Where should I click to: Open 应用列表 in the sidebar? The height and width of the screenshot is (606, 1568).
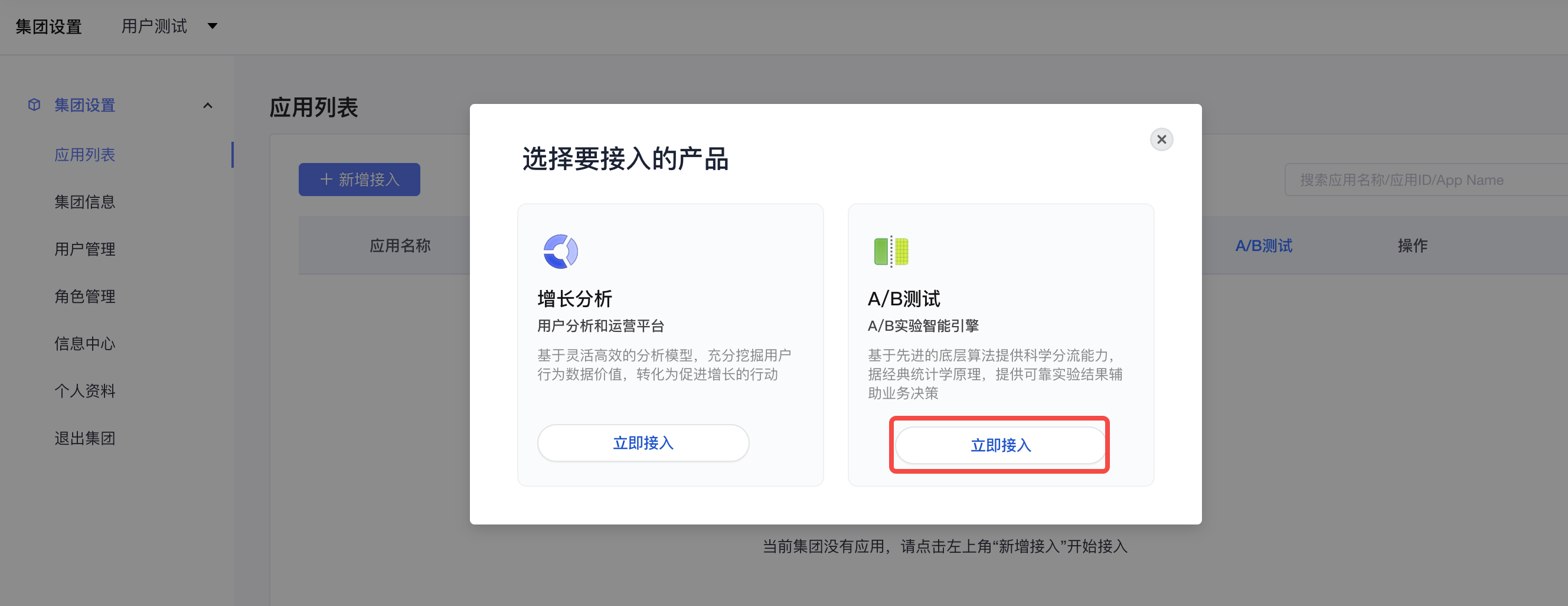click(84, 155)
